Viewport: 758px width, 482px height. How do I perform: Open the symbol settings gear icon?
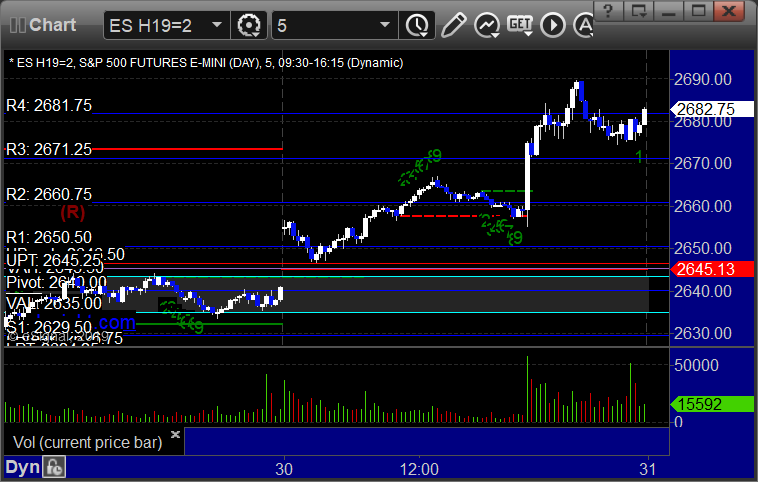249,25
